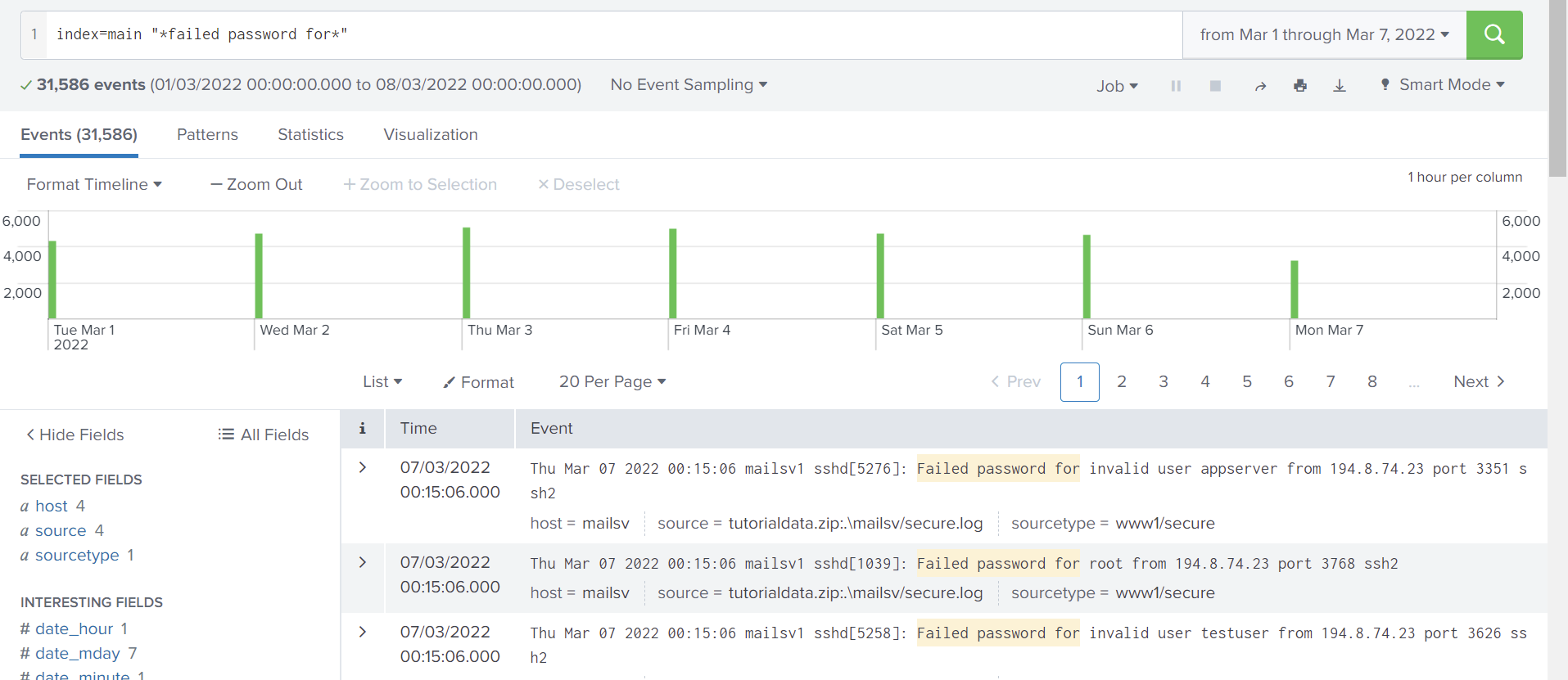
Task: Click the green search magnifier button
Action: 1493,34
